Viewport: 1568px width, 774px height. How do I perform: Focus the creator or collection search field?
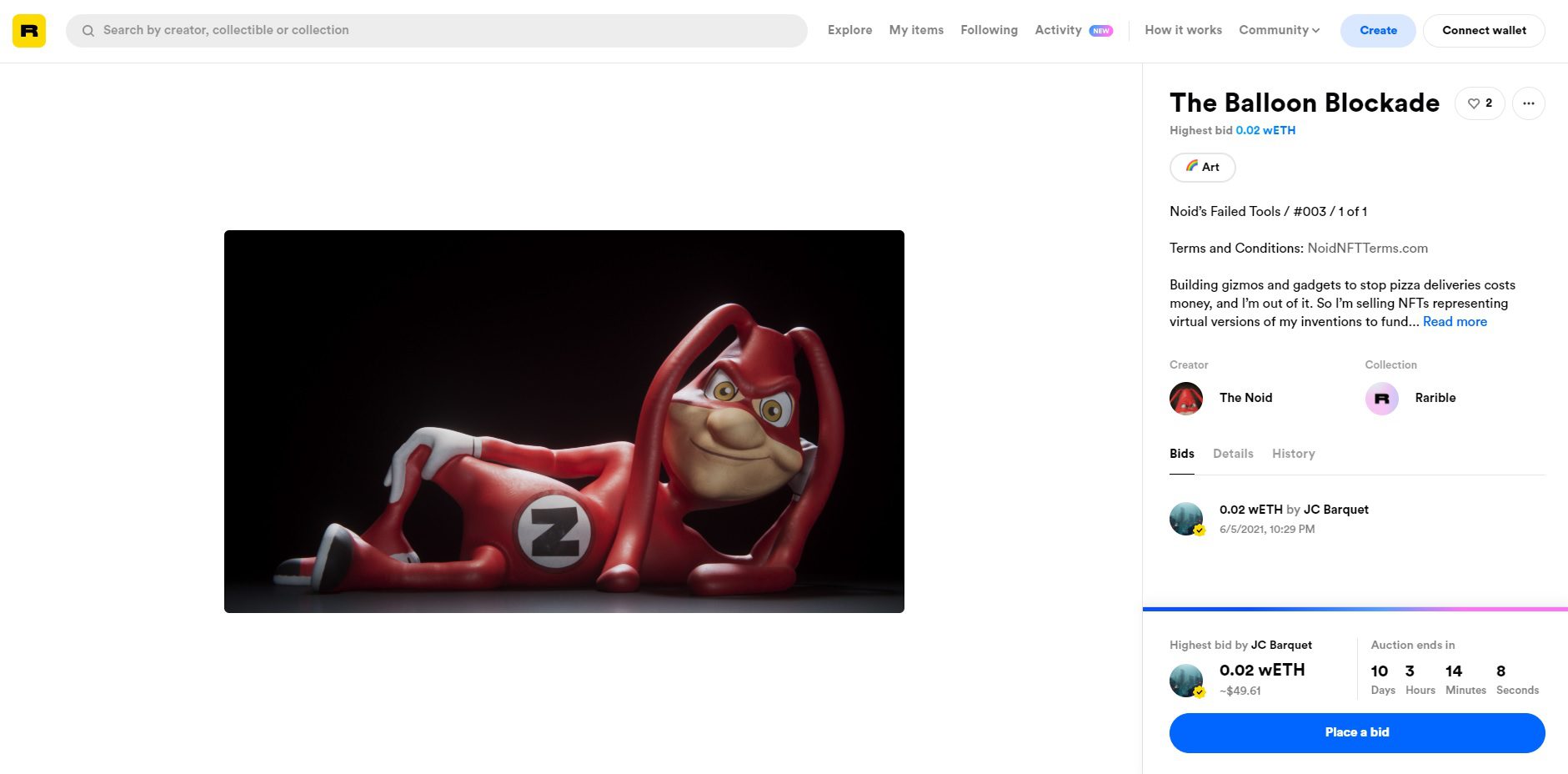point(436,31)
